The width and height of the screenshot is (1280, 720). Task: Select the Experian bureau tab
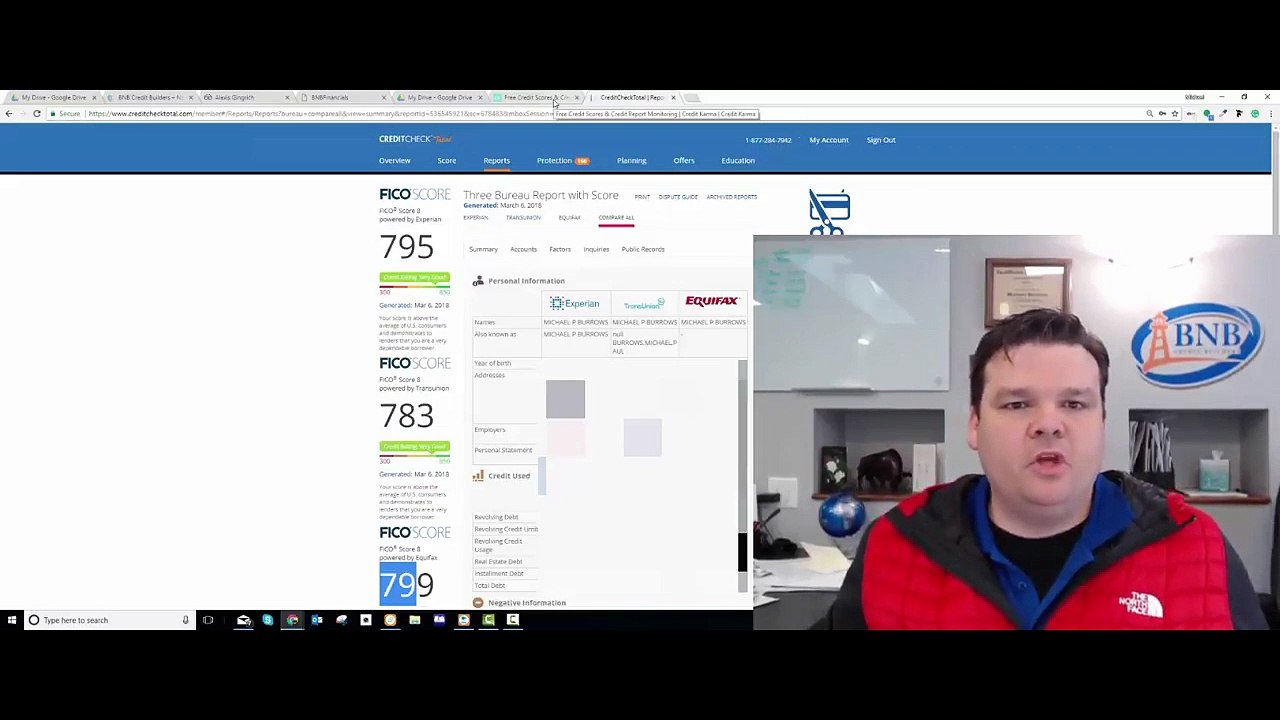[476, 218]
